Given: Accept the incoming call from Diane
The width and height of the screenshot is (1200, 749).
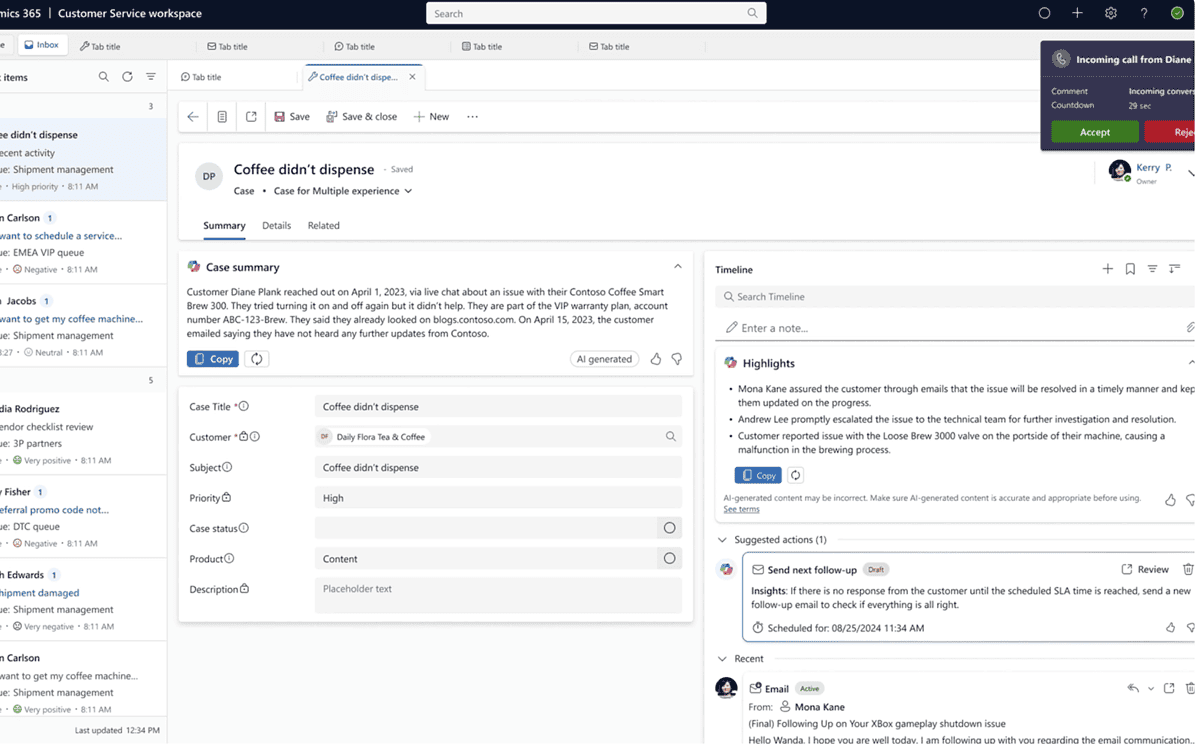Looking at the screenshot, I should tap(1094, 131).
